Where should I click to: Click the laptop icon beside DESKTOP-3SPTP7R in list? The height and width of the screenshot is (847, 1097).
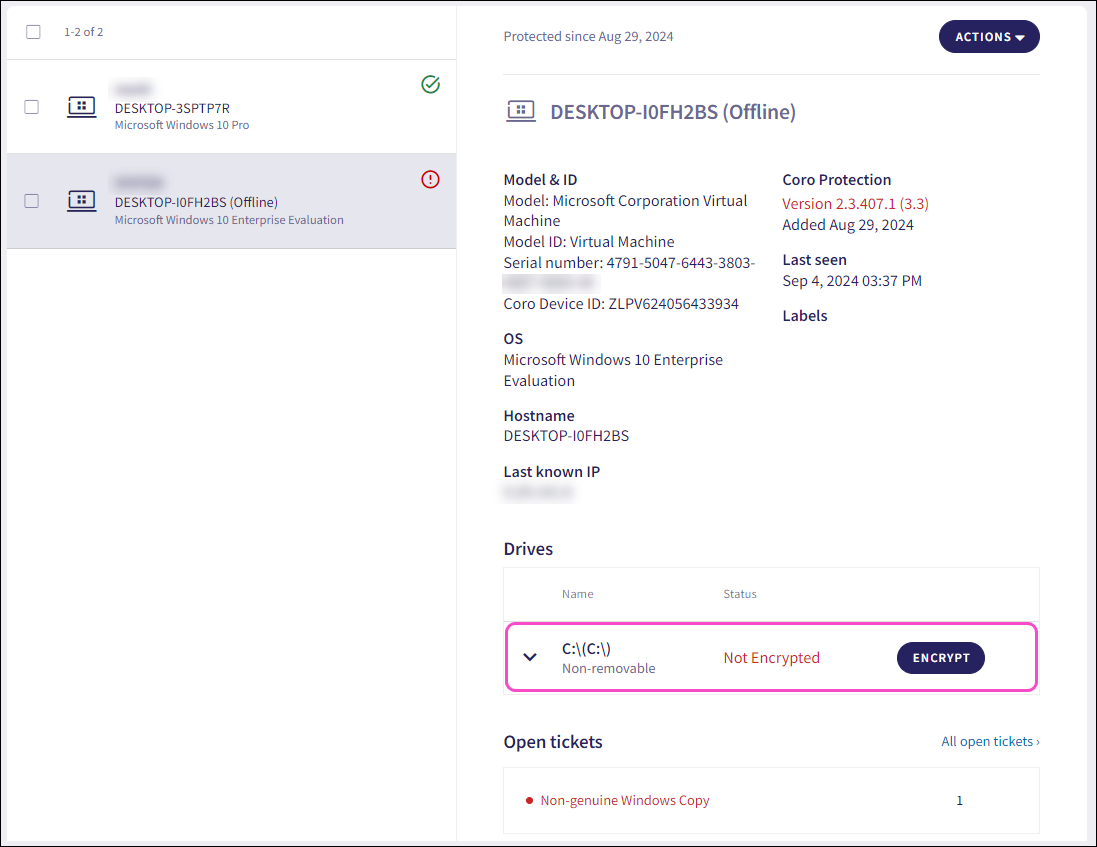(81, 107)
